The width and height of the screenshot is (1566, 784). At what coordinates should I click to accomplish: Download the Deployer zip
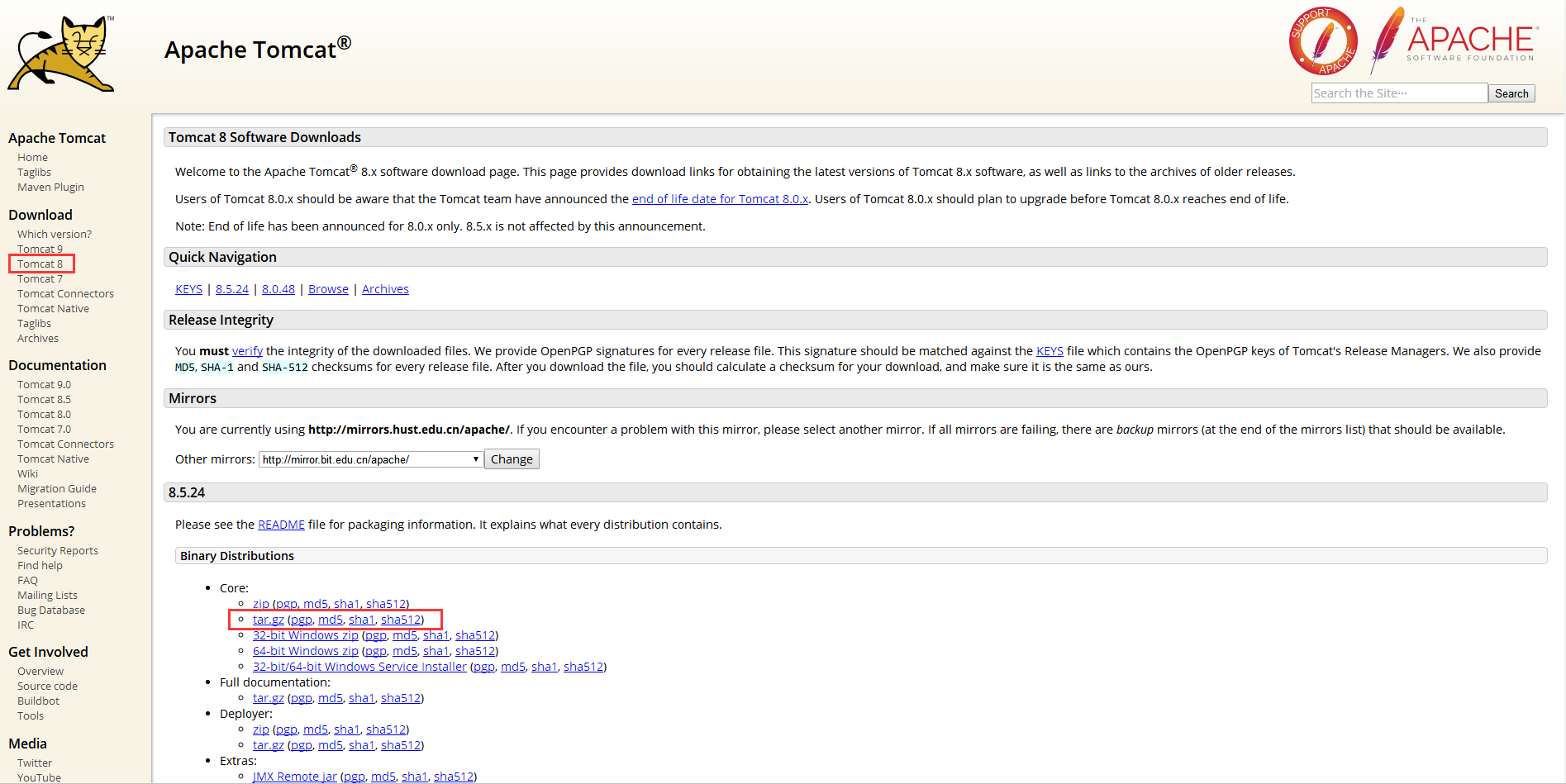[x=261, y=729]
